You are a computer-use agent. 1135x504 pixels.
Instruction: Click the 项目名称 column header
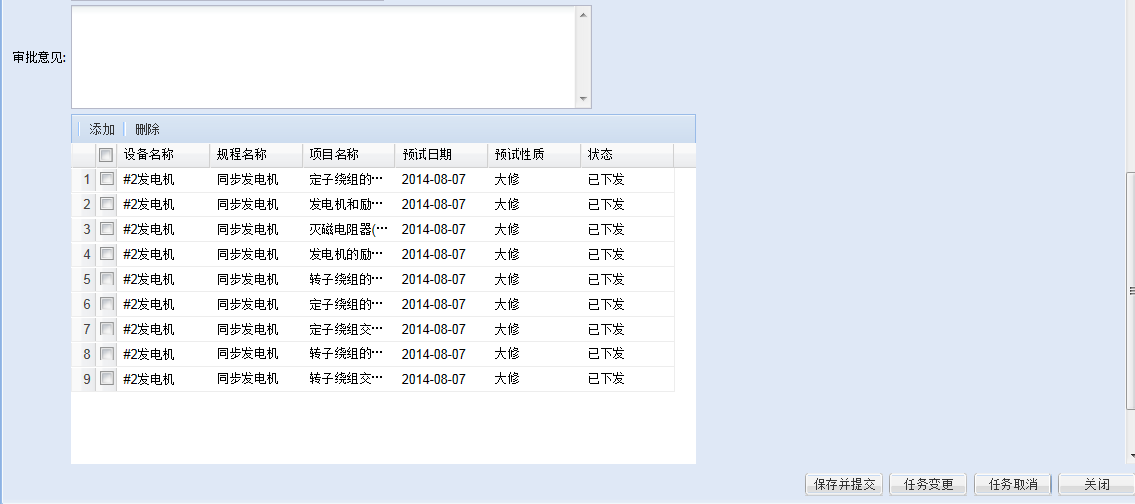334,155
